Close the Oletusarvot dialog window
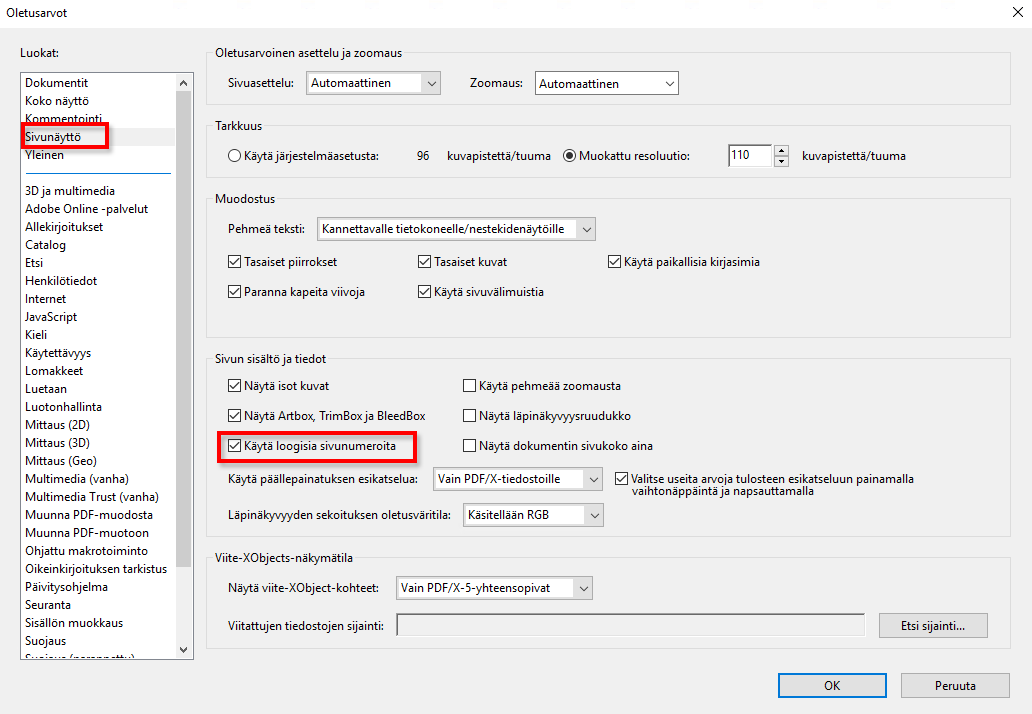Image resolution: width=1032 pixels, height=714 pixels. click(x=1014, y=13)
